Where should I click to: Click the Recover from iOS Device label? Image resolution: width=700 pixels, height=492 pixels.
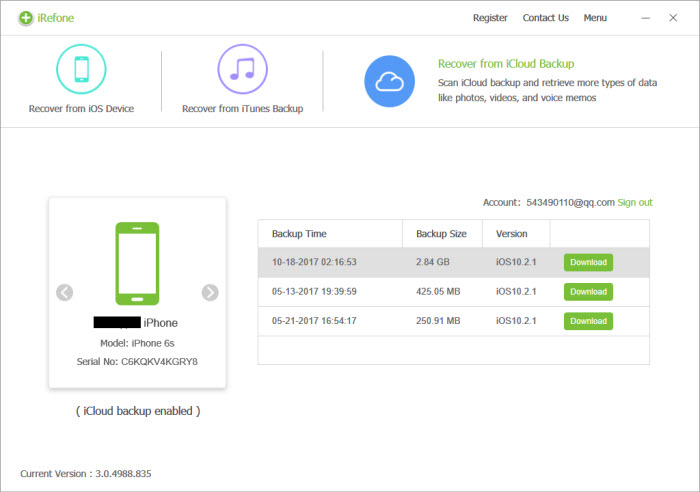click(81, 108)
